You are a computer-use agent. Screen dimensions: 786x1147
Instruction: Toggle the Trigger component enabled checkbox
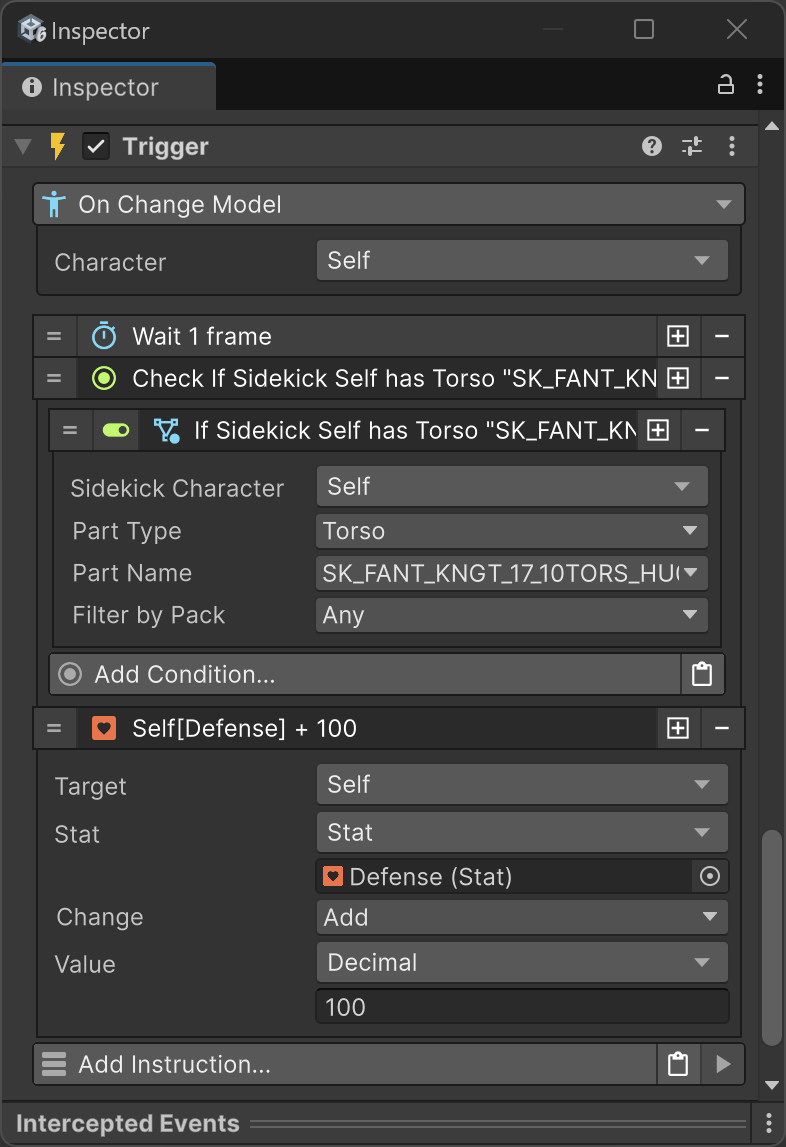[96, 147]
